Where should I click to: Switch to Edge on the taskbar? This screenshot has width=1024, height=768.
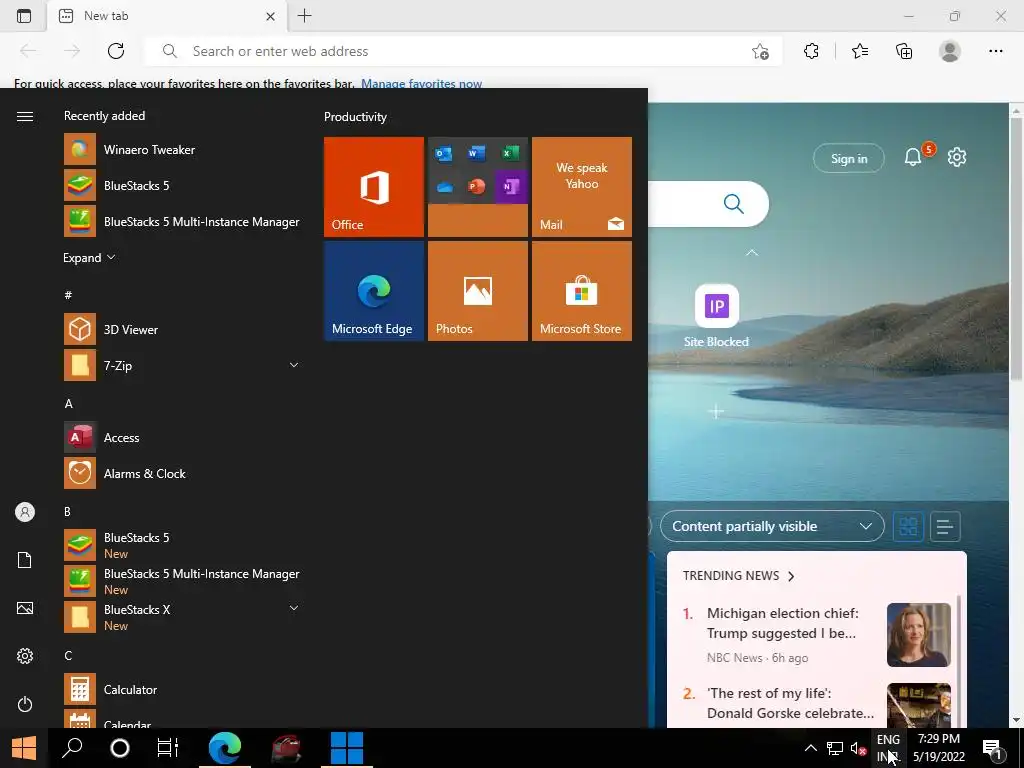(x=225, y=748)
